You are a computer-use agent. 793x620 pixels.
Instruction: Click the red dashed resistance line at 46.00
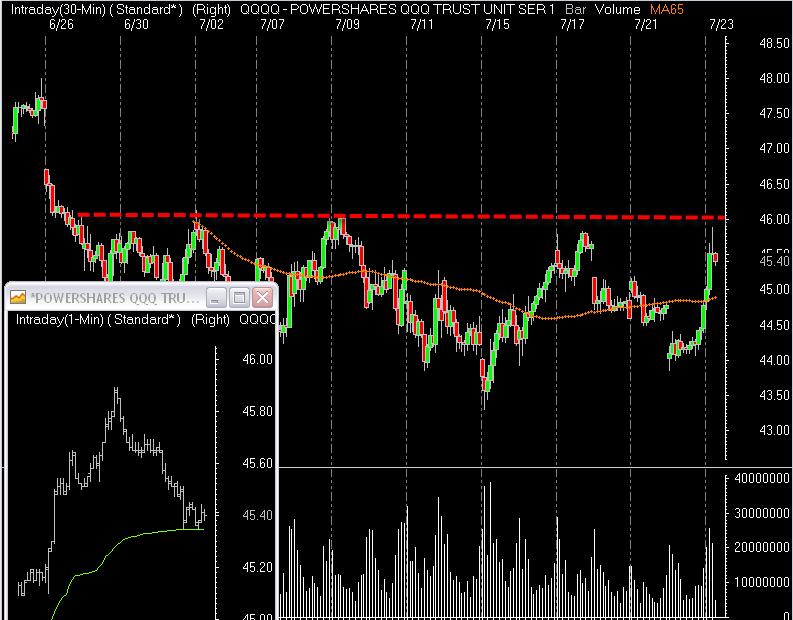(x=400, y=216)
